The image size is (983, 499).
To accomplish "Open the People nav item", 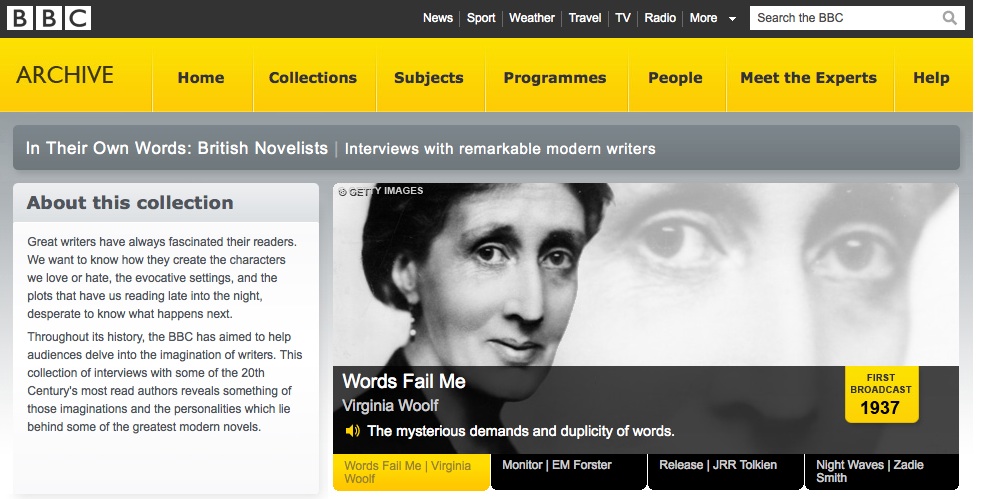I will tap(675, 78).
